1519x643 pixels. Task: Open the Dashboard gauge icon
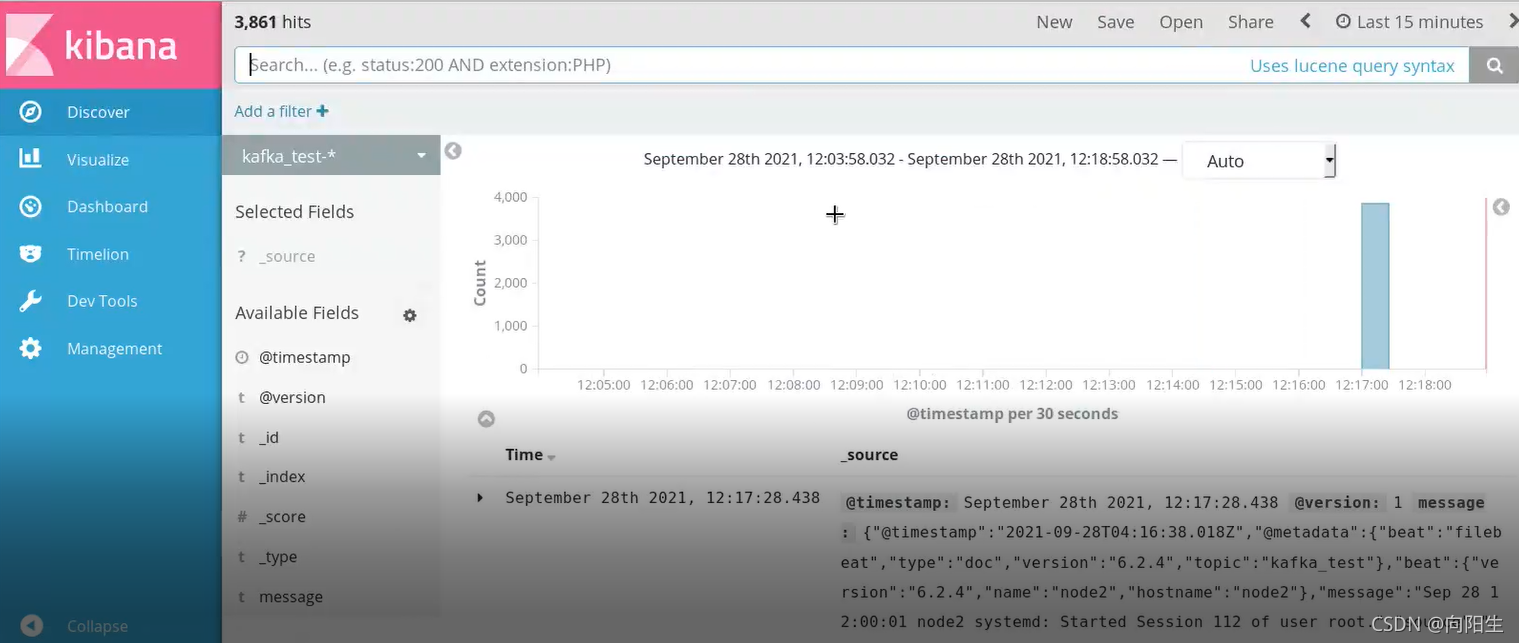click(31, 207)
